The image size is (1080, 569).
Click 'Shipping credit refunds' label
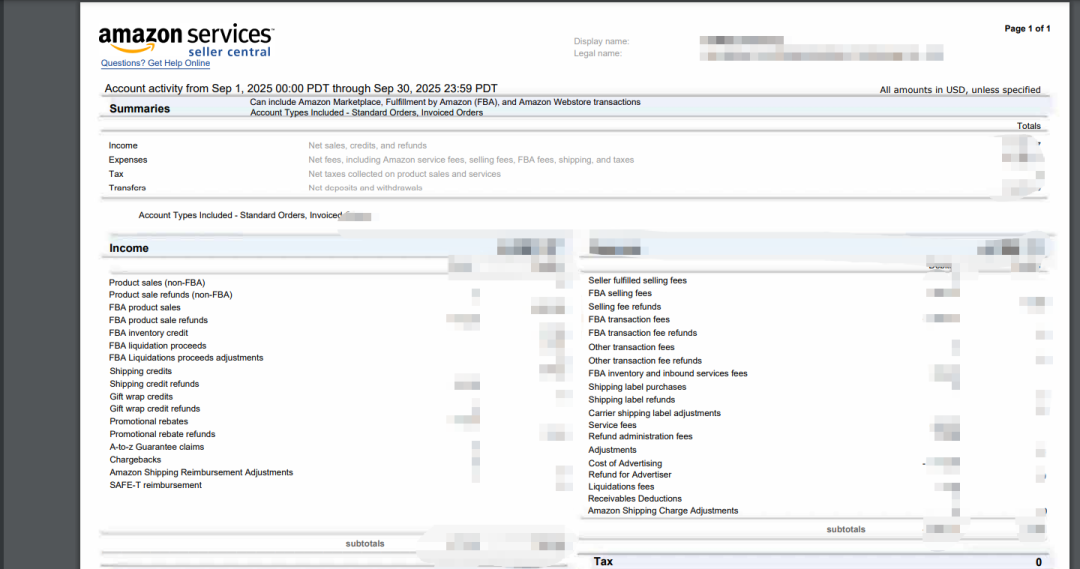(x=154, y=384)
